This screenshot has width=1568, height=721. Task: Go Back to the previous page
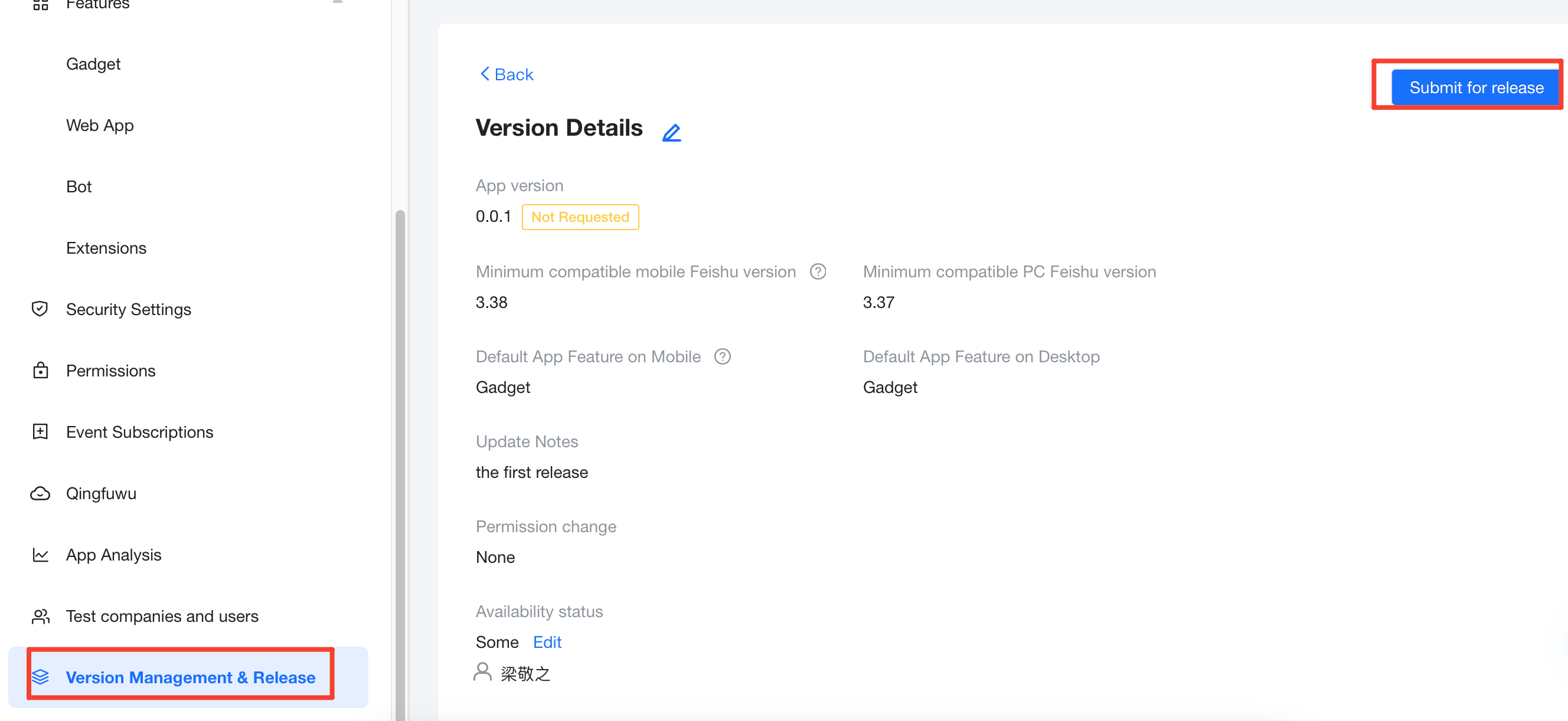click(x=507, y=74)
